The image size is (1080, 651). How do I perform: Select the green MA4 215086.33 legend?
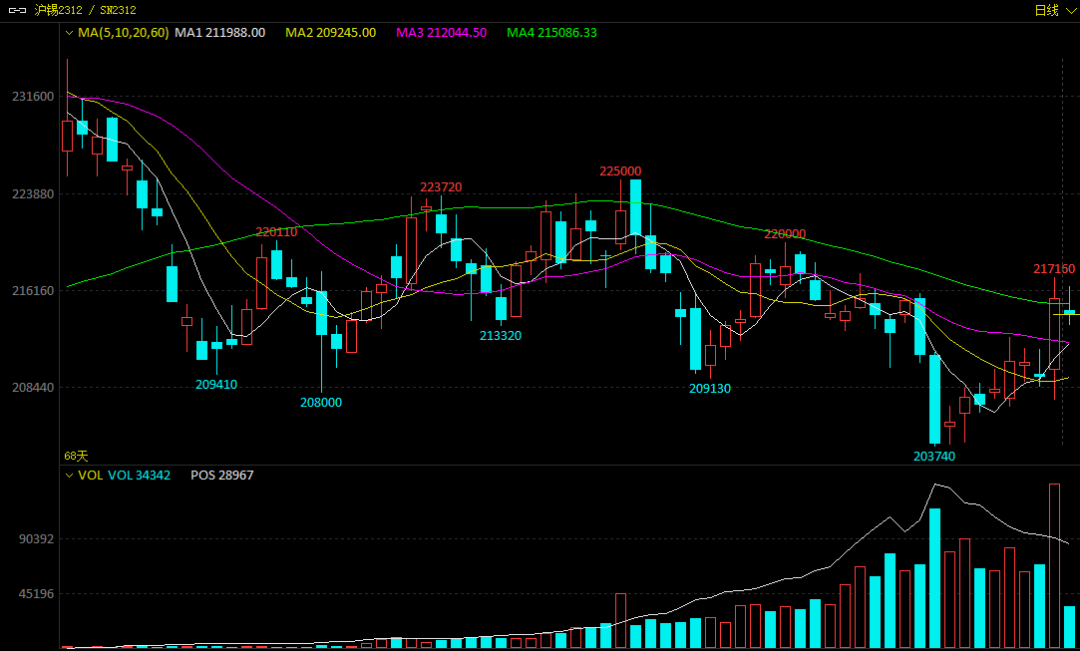(552, 32)
